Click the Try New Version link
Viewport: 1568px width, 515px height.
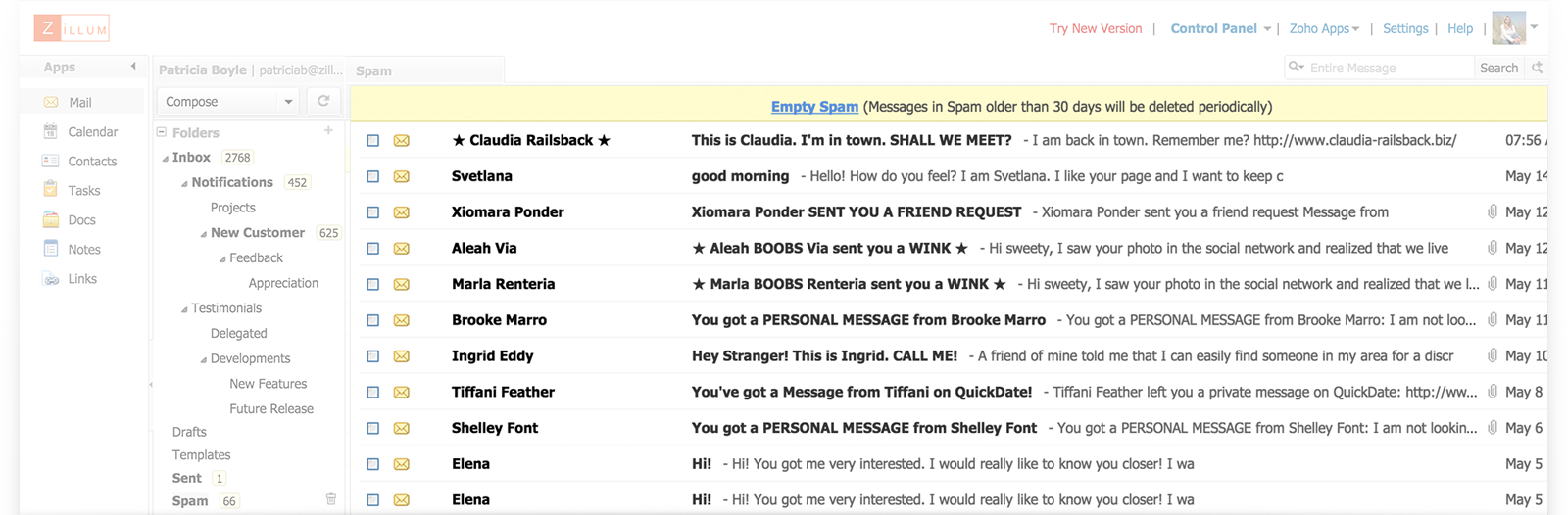coord(1096,29)
